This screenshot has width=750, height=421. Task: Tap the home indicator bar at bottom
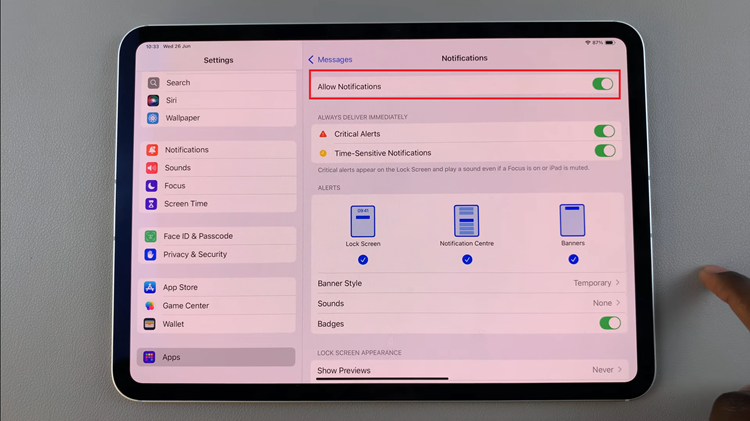click(x=382, y=378)
